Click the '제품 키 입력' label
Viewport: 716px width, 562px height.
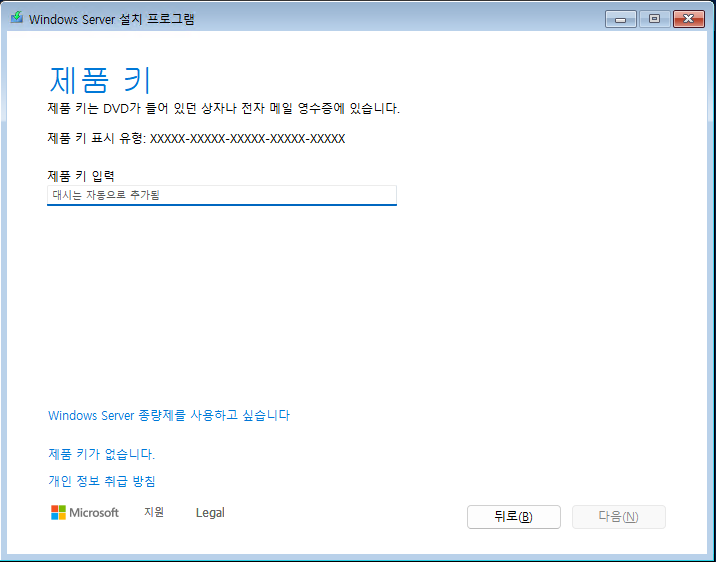point(81,175)
